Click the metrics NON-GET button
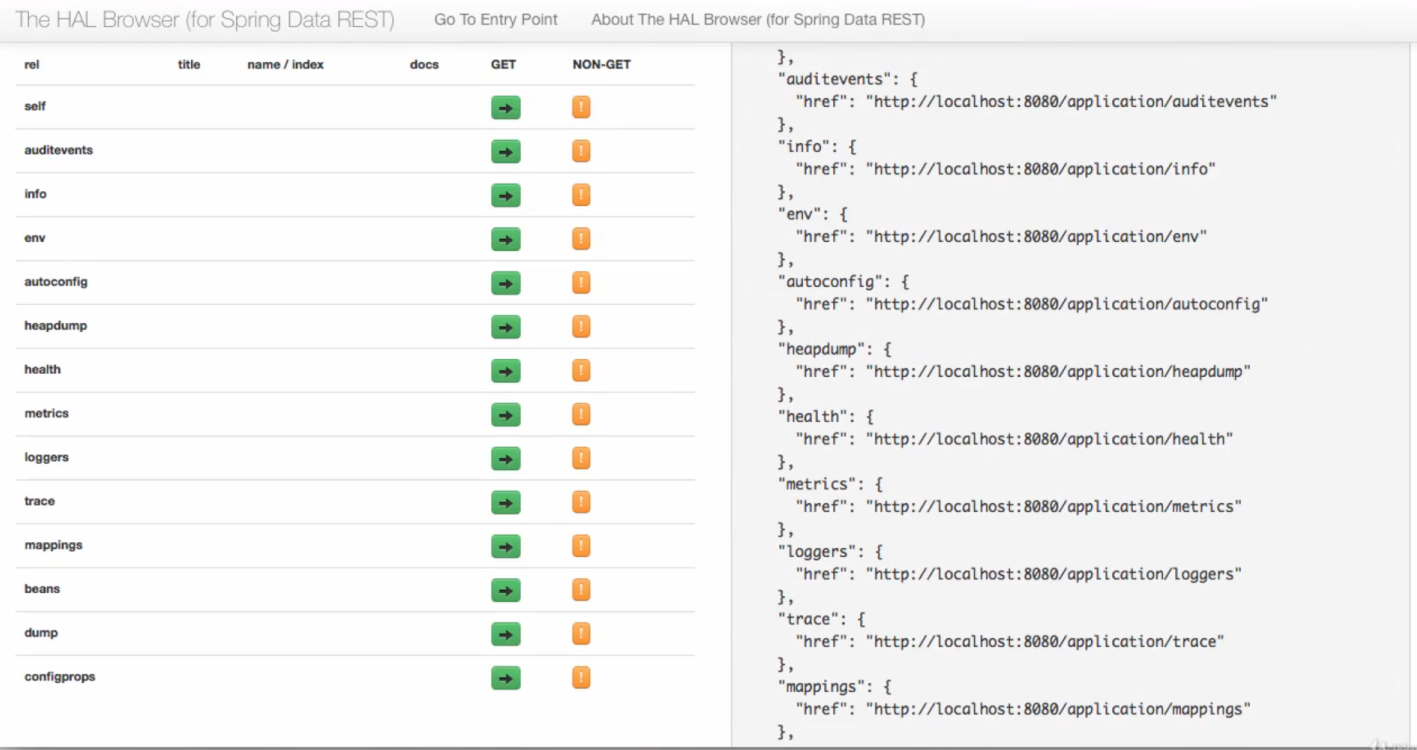 (581, 414)
